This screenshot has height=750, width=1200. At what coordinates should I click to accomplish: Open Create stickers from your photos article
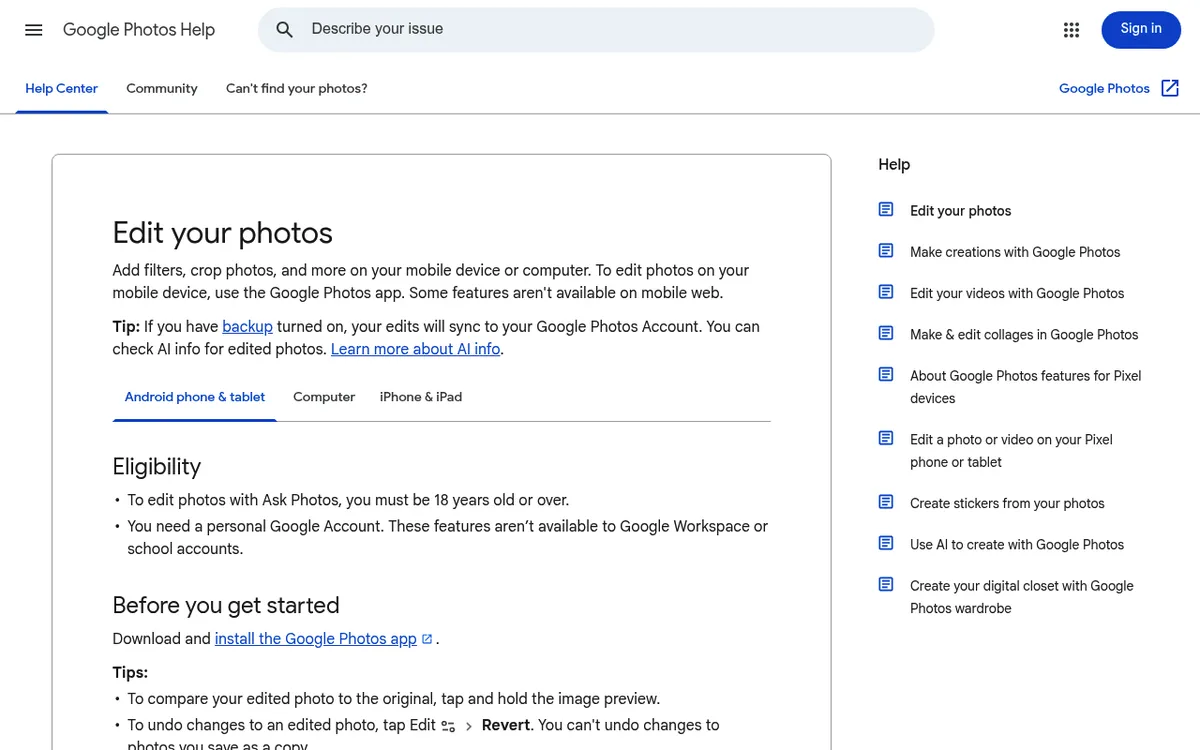point(1007,503)
